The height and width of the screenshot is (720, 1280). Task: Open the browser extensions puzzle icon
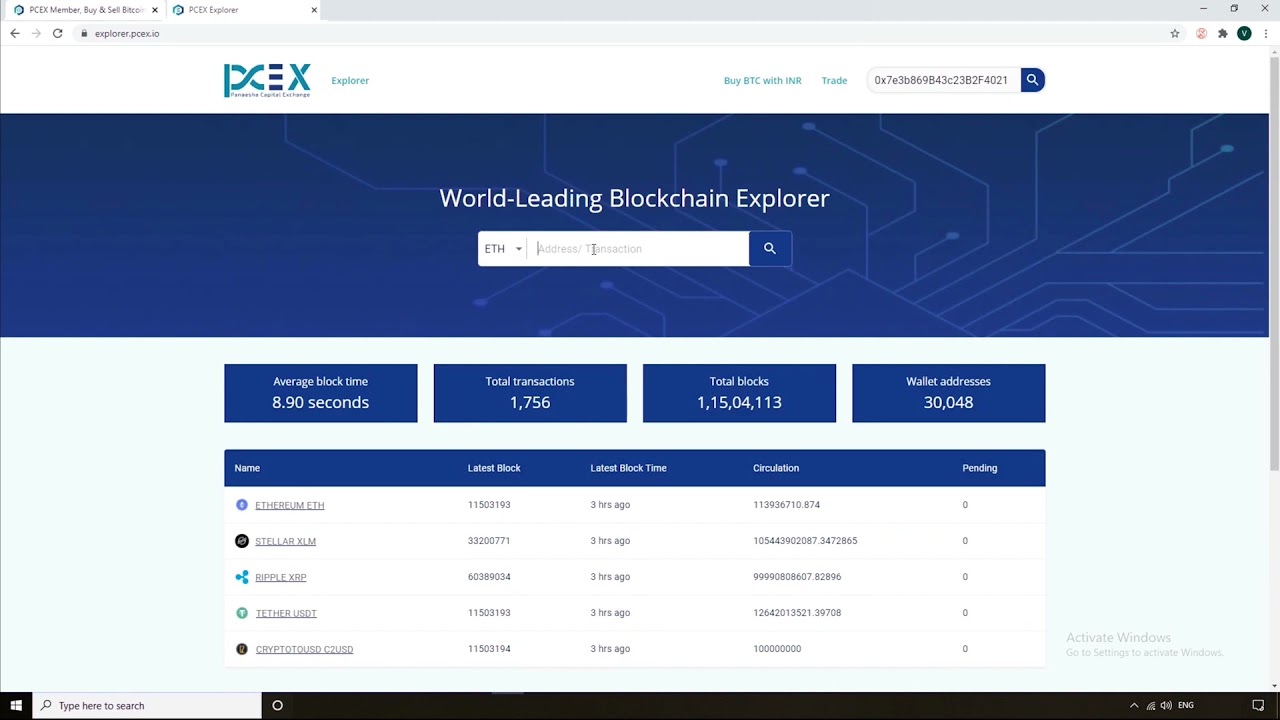pyautogui.click(x=1222, y=33)
